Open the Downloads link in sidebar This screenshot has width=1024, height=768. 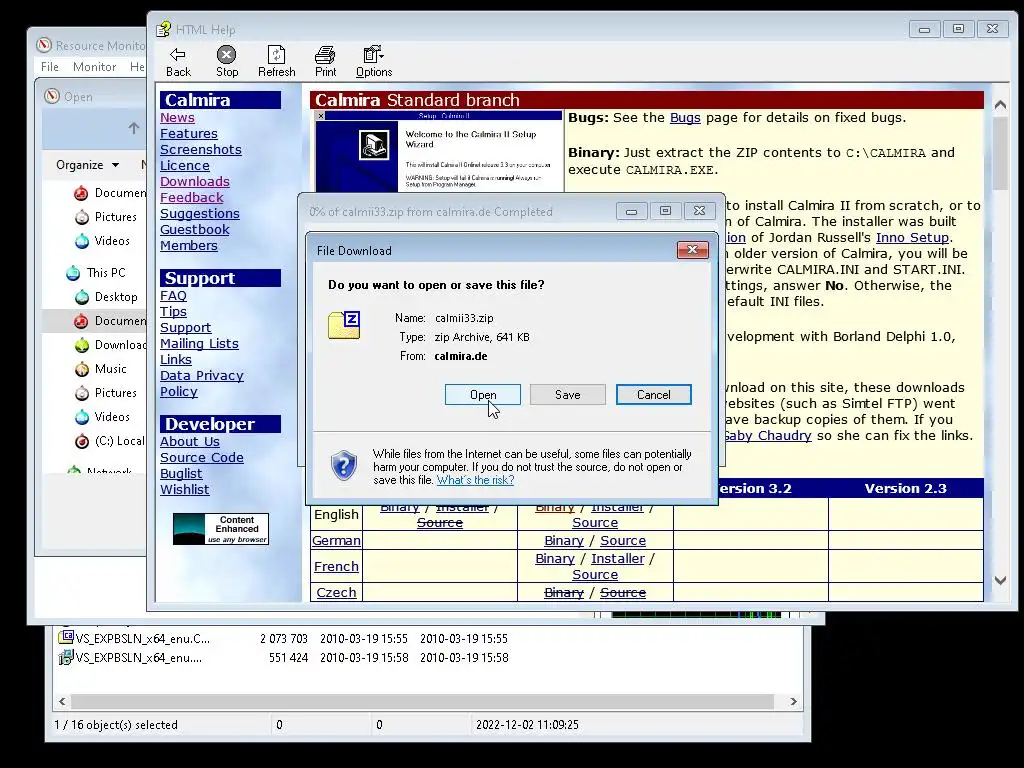coord(195,182)
